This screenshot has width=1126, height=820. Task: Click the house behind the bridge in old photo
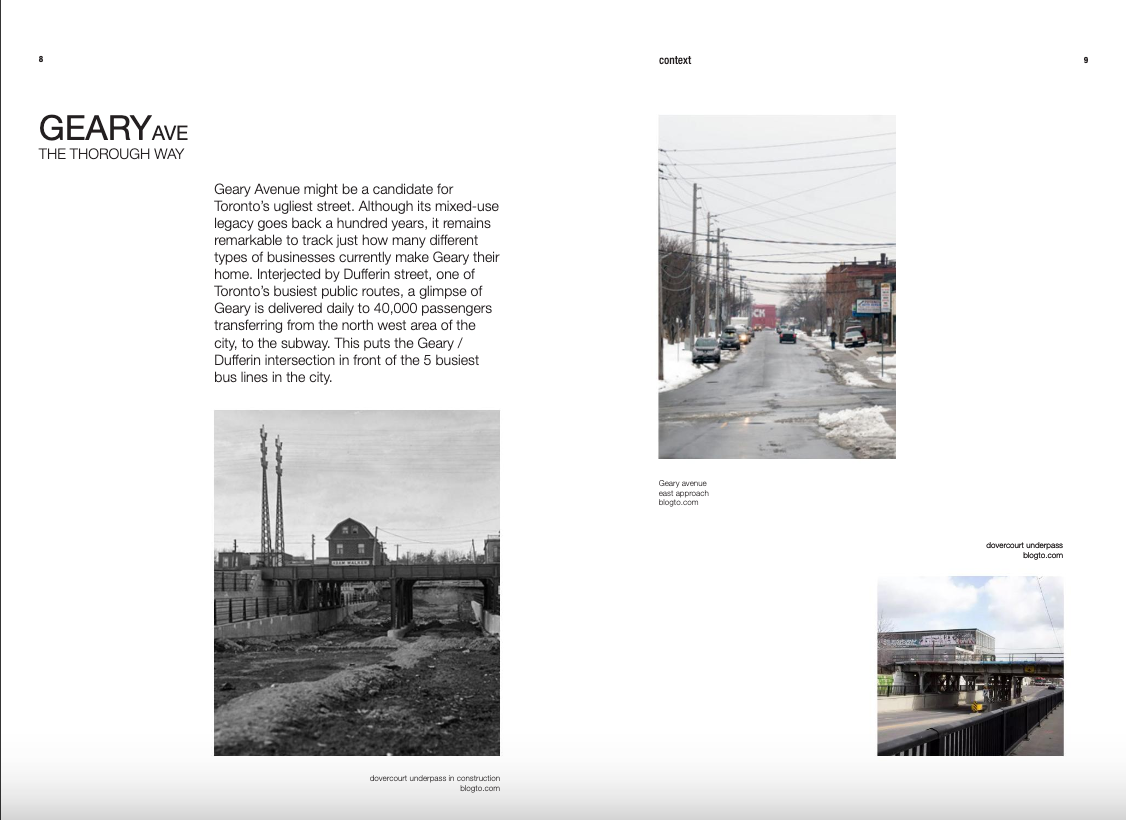357,540
